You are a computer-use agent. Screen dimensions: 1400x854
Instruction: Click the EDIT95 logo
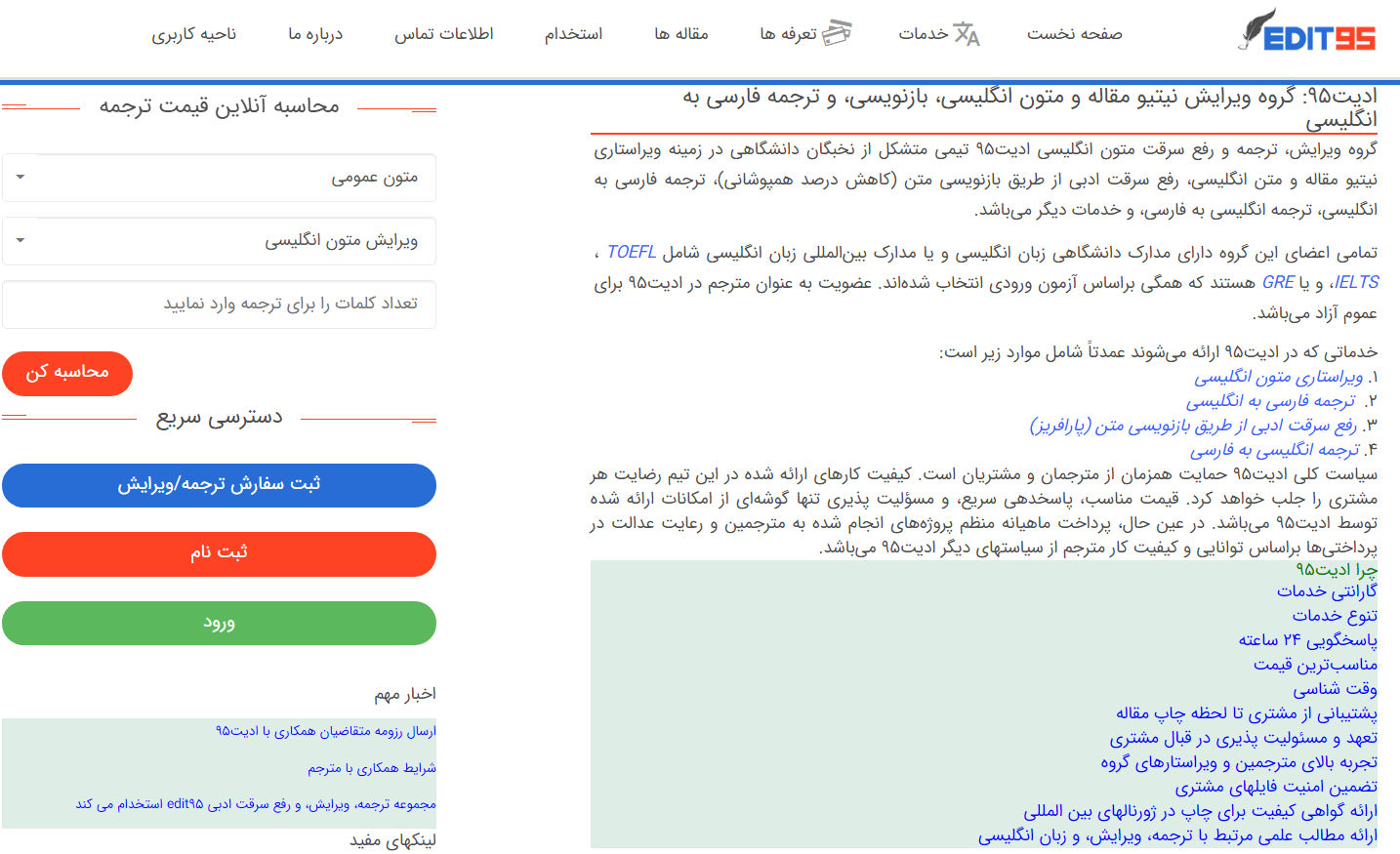click(x=1307, y=30)
